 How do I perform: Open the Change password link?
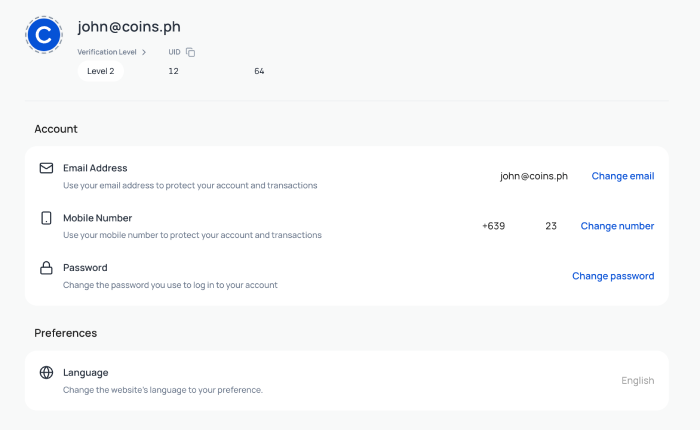613,276
